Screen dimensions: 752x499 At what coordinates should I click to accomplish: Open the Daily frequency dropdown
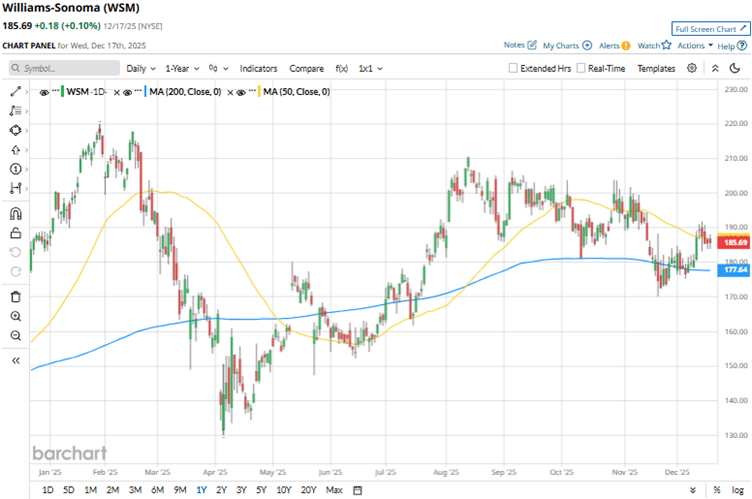click(x=140, y=68)
